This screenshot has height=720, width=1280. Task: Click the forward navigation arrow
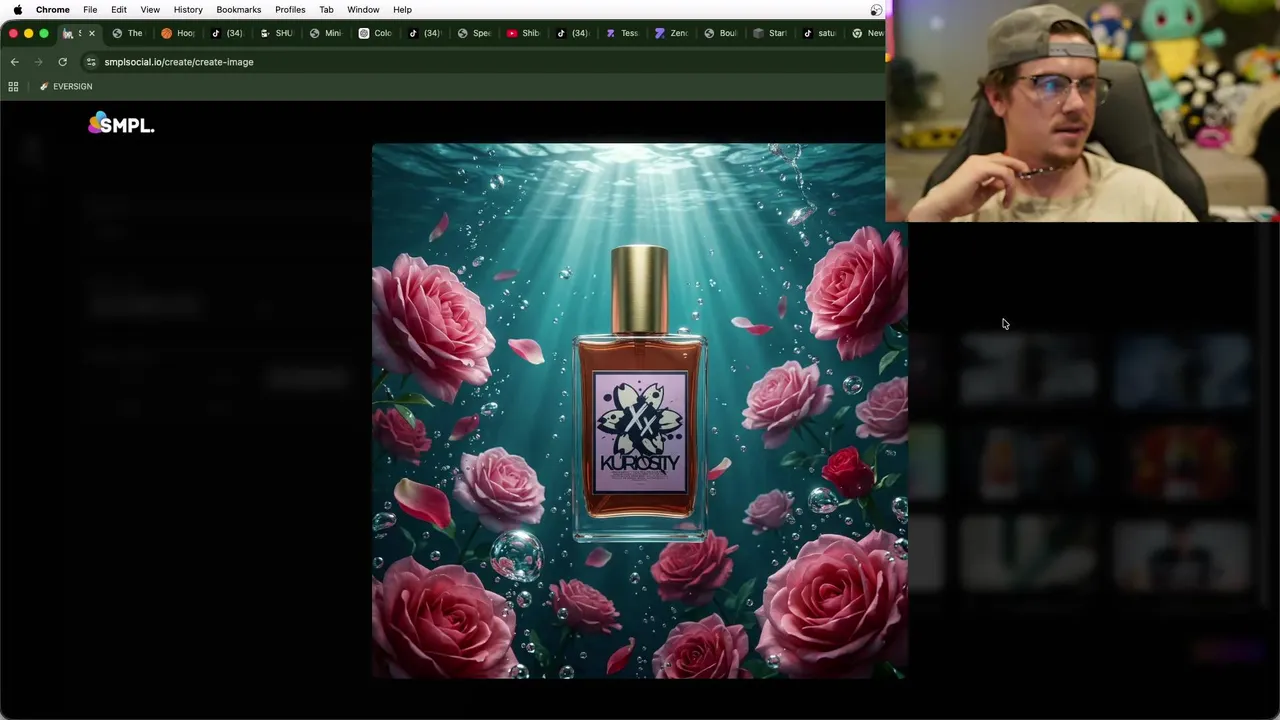pyautogui.click(x=38, y=62)
